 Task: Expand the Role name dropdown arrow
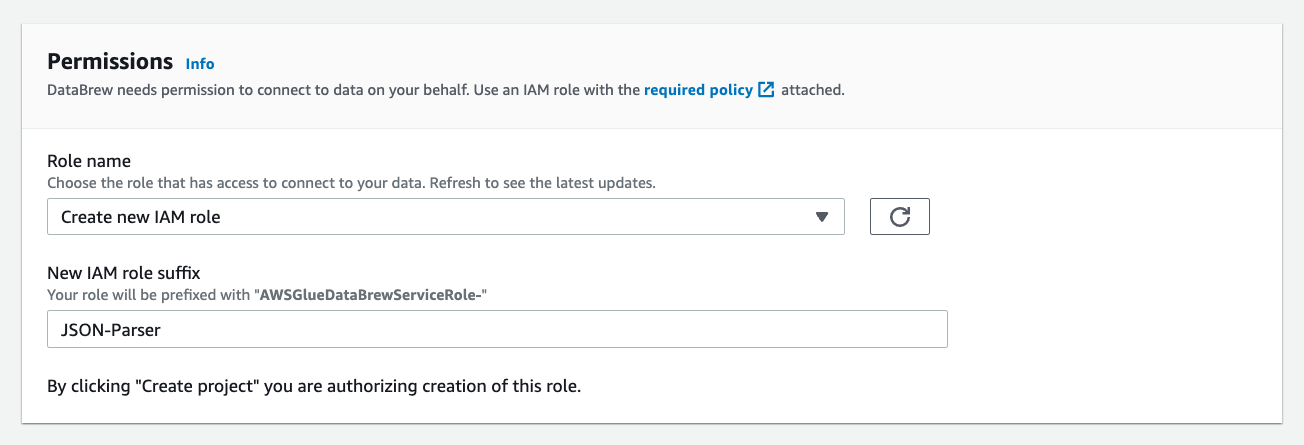tap(822, 217)
